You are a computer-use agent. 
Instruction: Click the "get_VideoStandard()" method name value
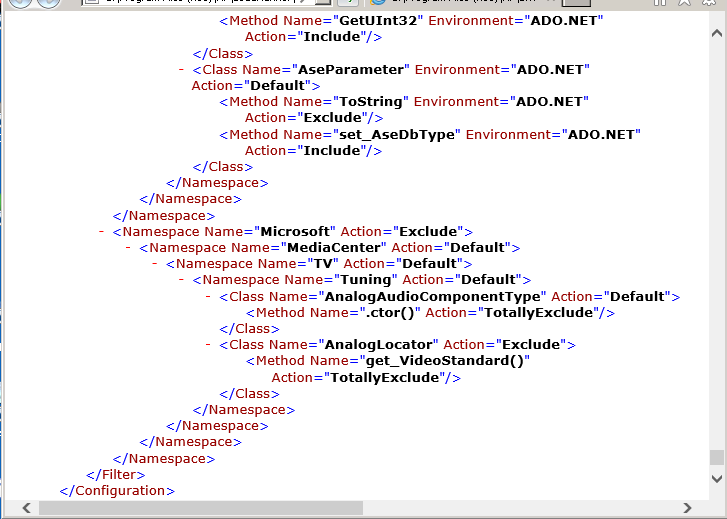click(445, 361)
